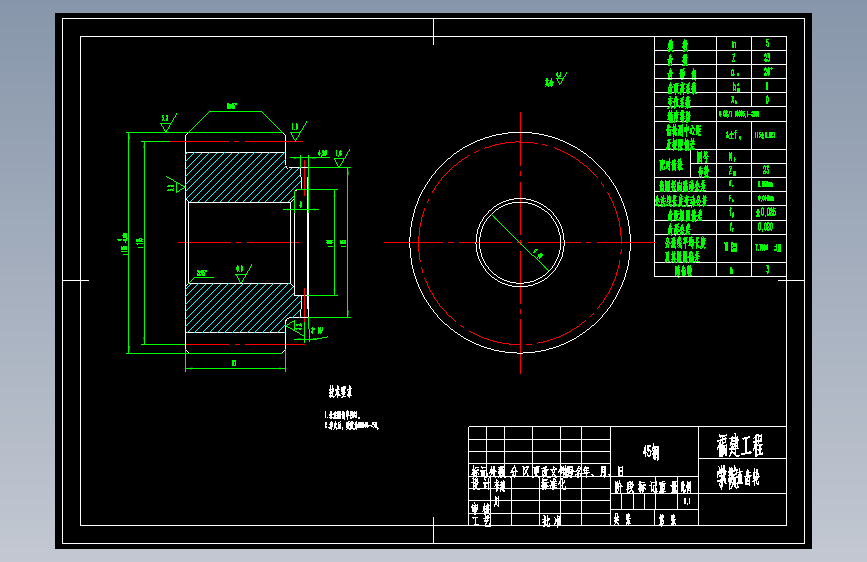Click the 'm' symbol cell in parameter table
The image size is (867, 562).
click(x=734, y=44)
